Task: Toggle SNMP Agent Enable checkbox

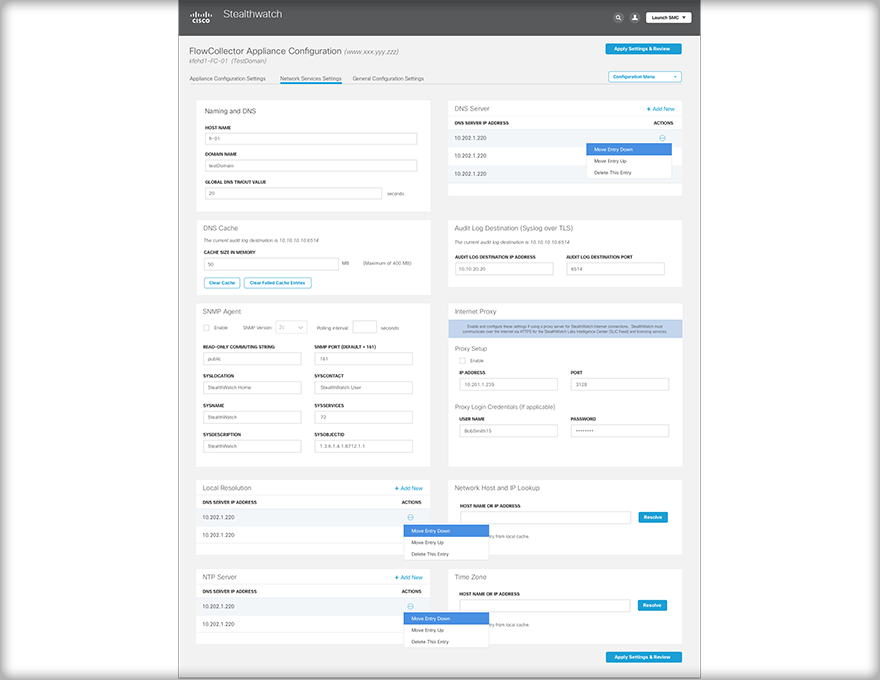Action: [x=206, y=328]
